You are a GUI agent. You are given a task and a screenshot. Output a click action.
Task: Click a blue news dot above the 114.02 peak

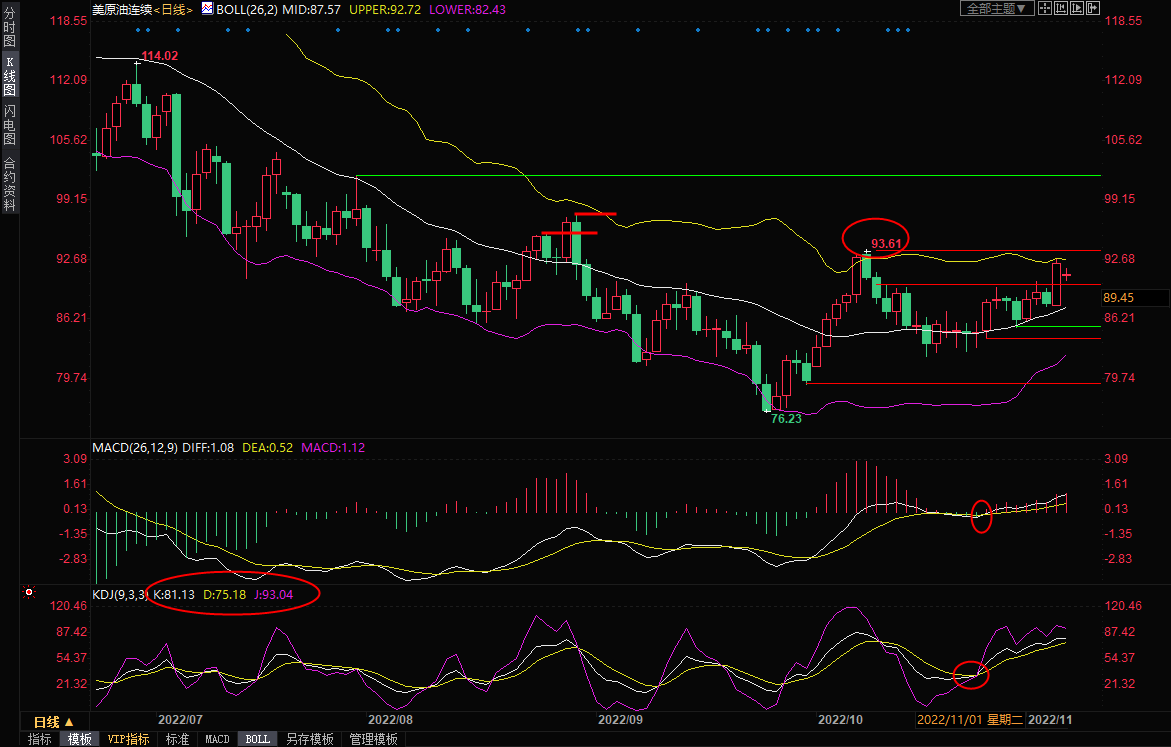tap(138, 29)
